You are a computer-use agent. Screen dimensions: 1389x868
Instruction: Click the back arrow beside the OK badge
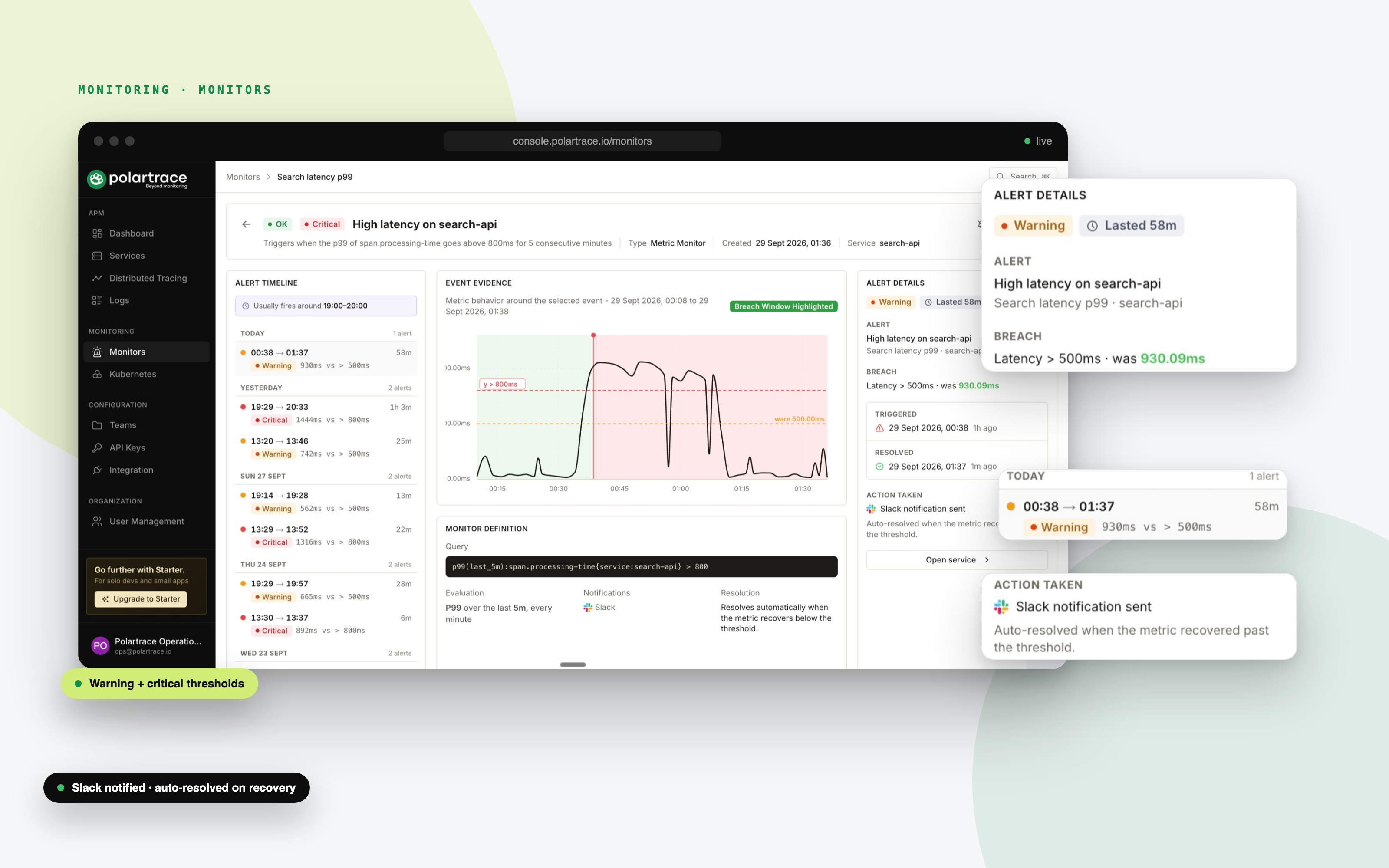click(x=246, y=224)
